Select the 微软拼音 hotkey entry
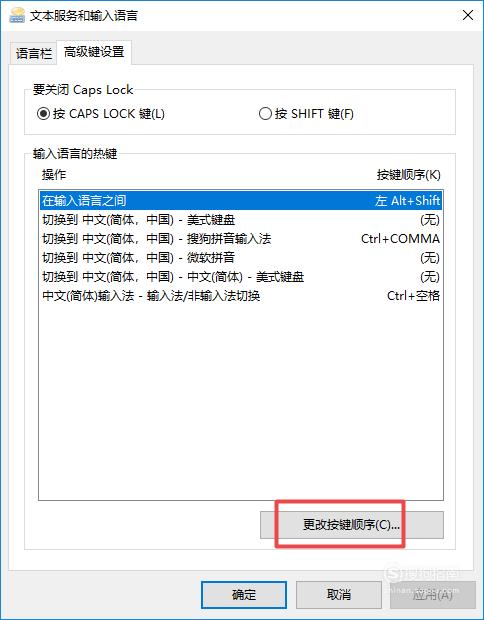Image resolution: width=484 pixels, height=620 pixels. (241, 257)
